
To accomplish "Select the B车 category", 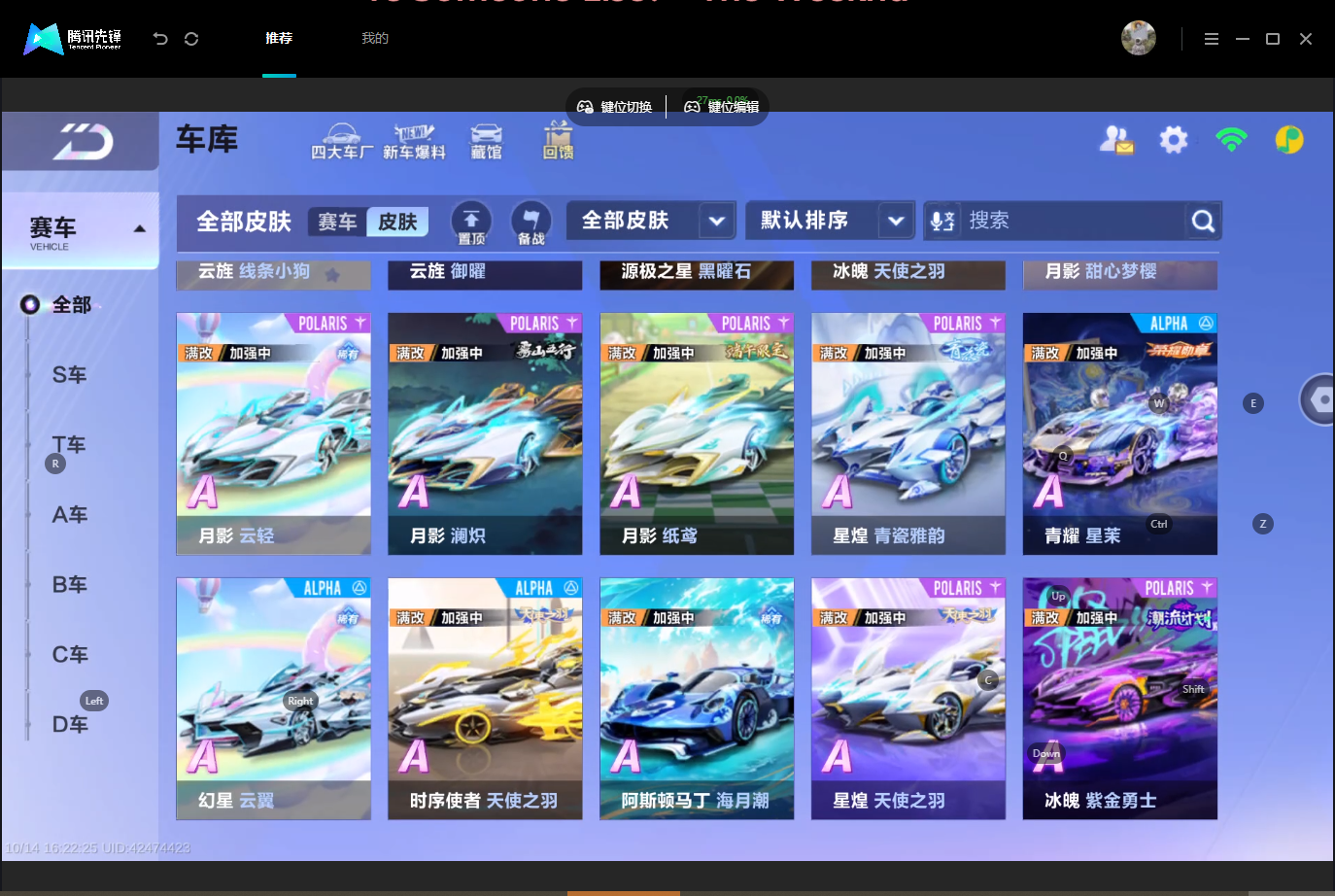I will (x=70, y=585).
